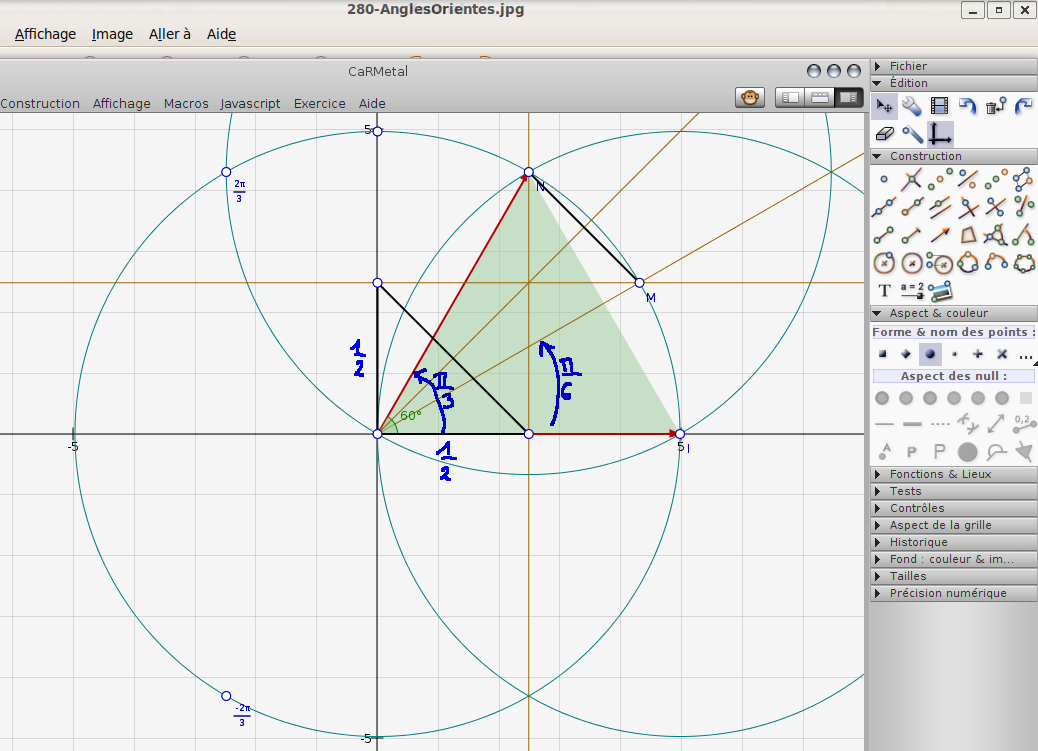Click the polygon construction tool
This screenshot has width=1038, height=751.
click(x=967, y=235)
